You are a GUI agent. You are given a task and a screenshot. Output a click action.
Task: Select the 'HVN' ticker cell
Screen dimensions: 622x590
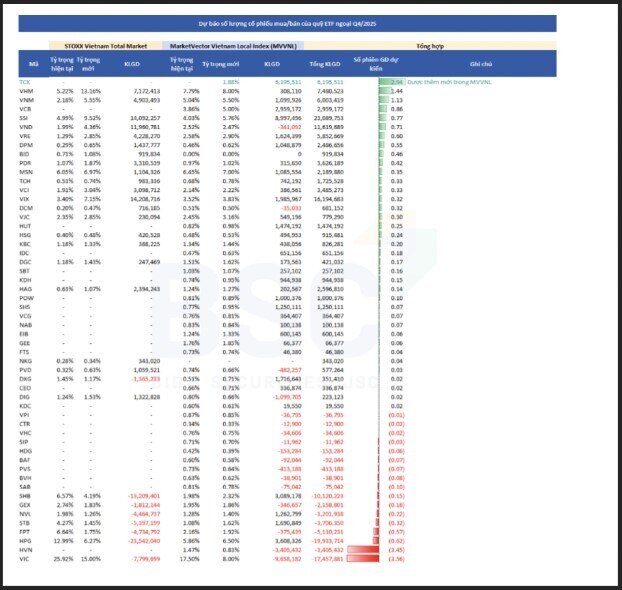26,550
